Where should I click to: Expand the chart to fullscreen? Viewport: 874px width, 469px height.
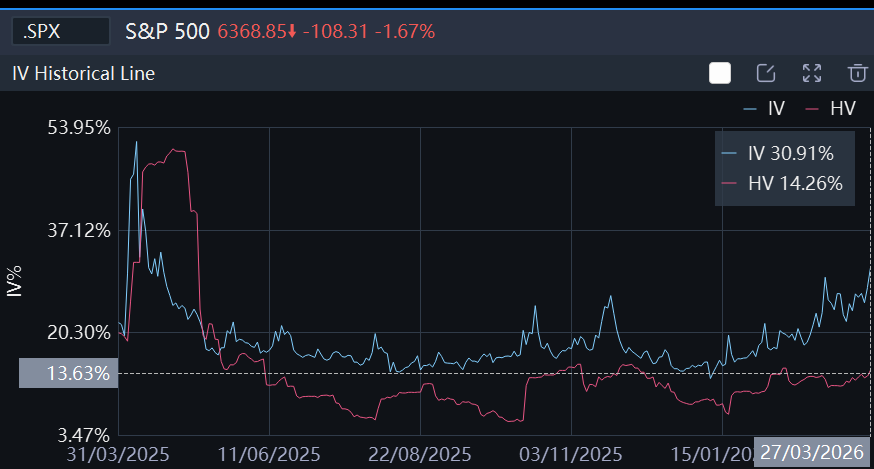click(812, 73)
